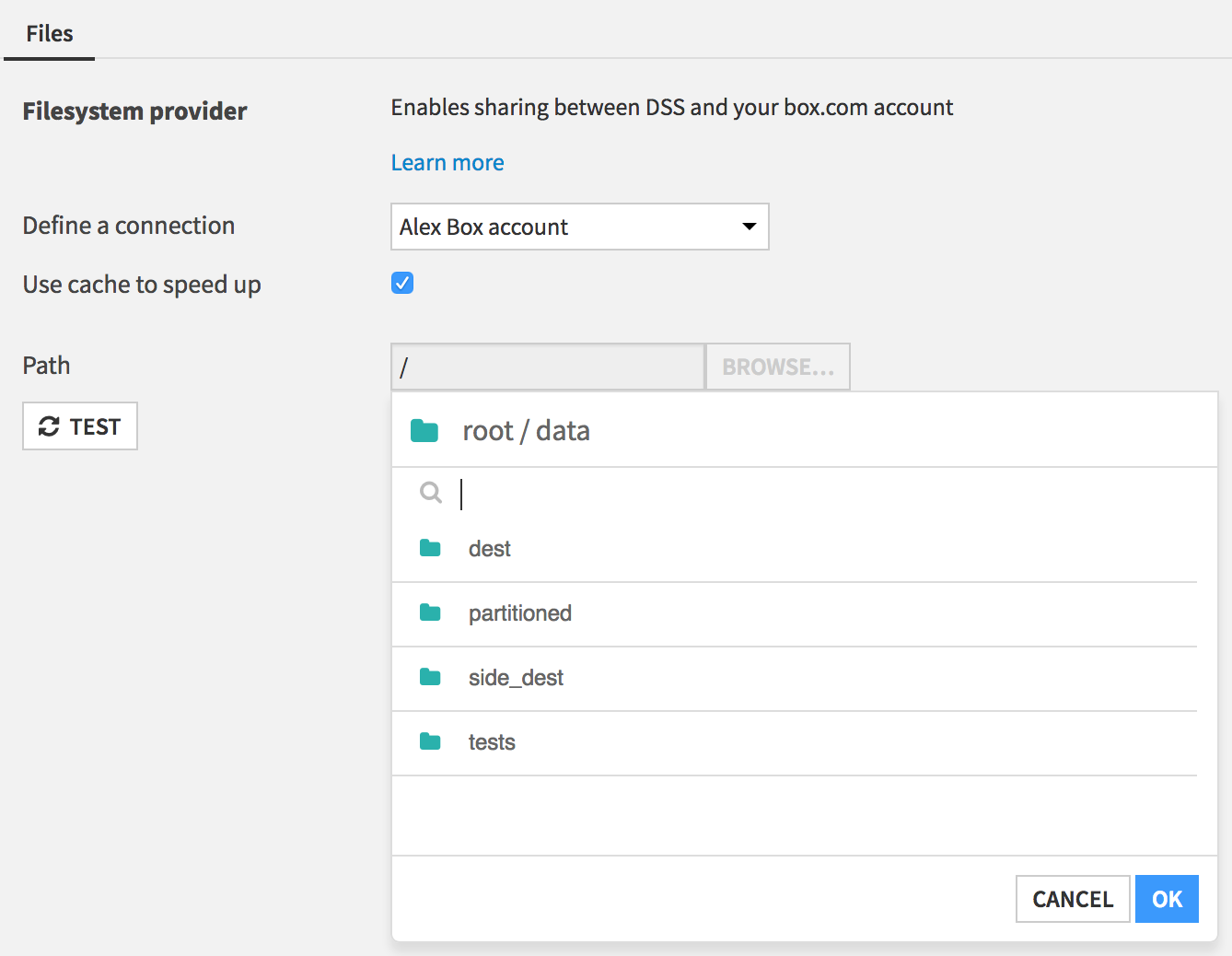Viewport: 1232px width, 956px height.
Task: Click the refresh icon on the TEST button
Action: [49, 426]
